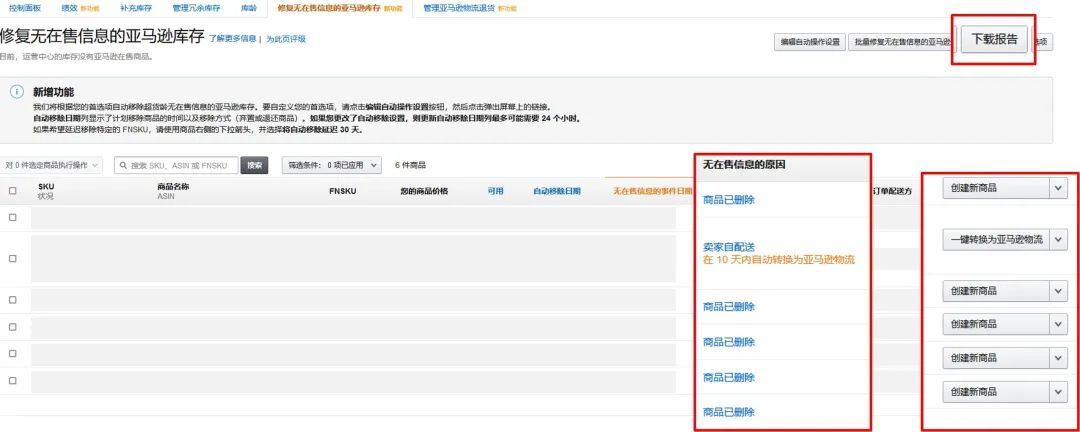
Task: Click the 批量修复无在售信息的亚马逊 button
Action: pos(902,42)
